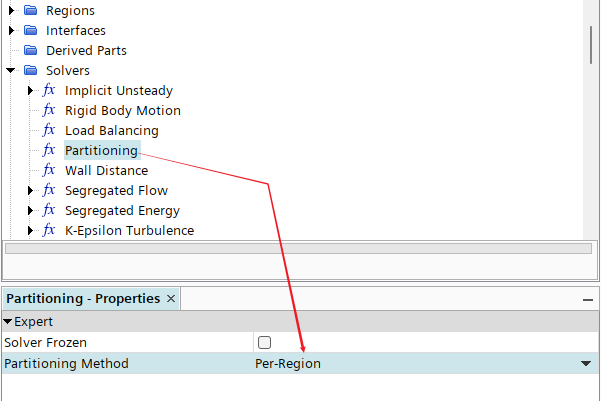
Task: Click the Interfaces folder icon
Action: pyautogui.click(x=30, y=30)
